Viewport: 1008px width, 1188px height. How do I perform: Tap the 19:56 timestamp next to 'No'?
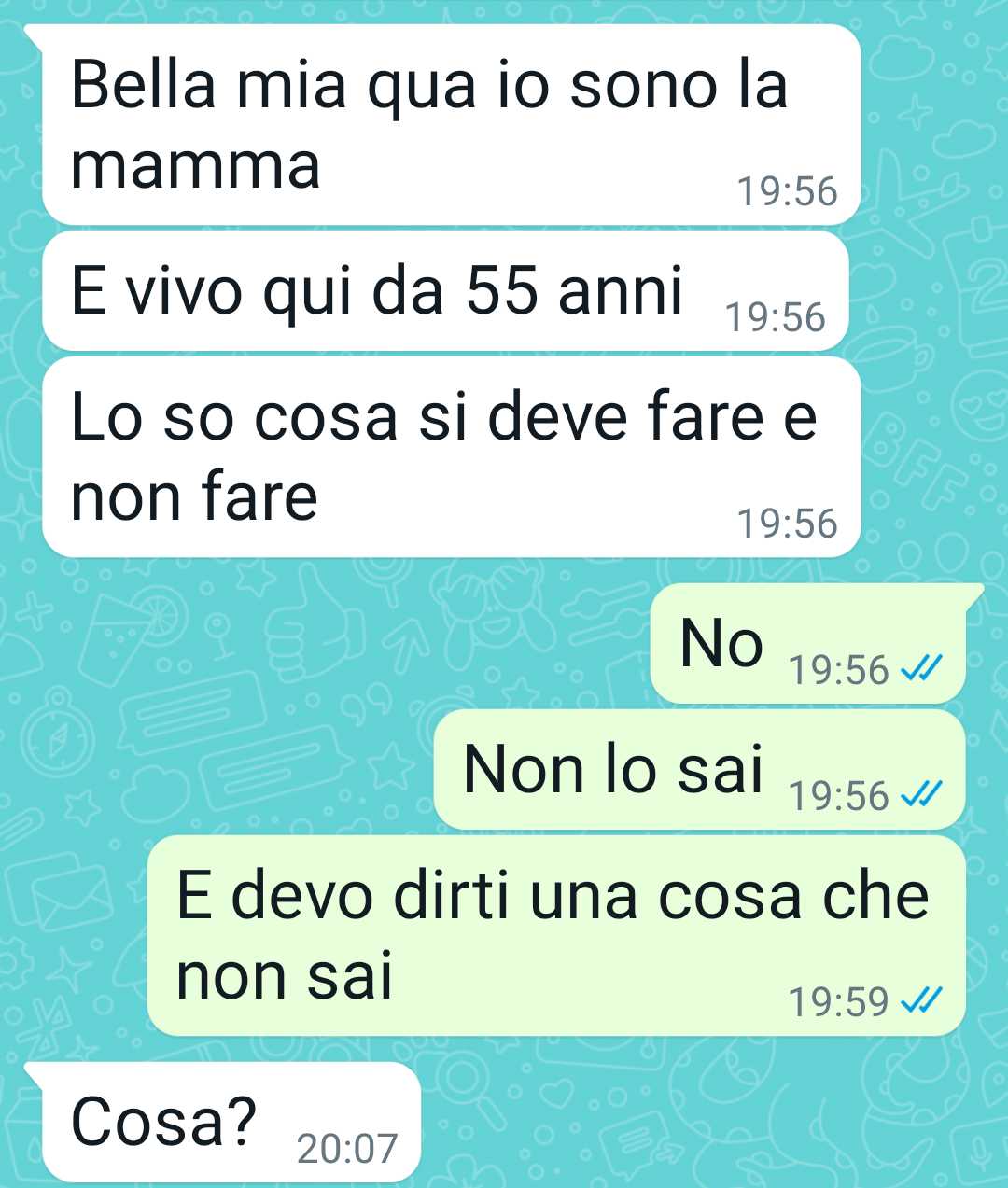click(839, 670)
